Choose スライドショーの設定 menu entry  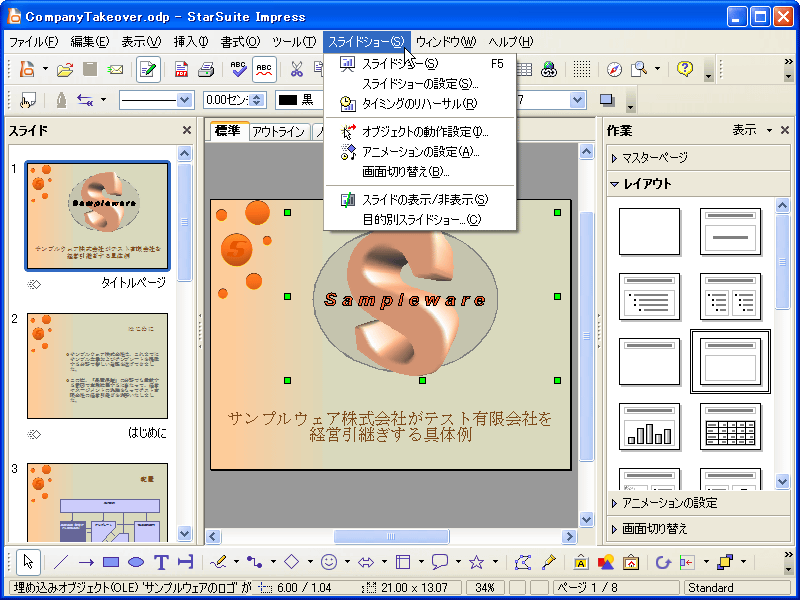coord(420,83)
